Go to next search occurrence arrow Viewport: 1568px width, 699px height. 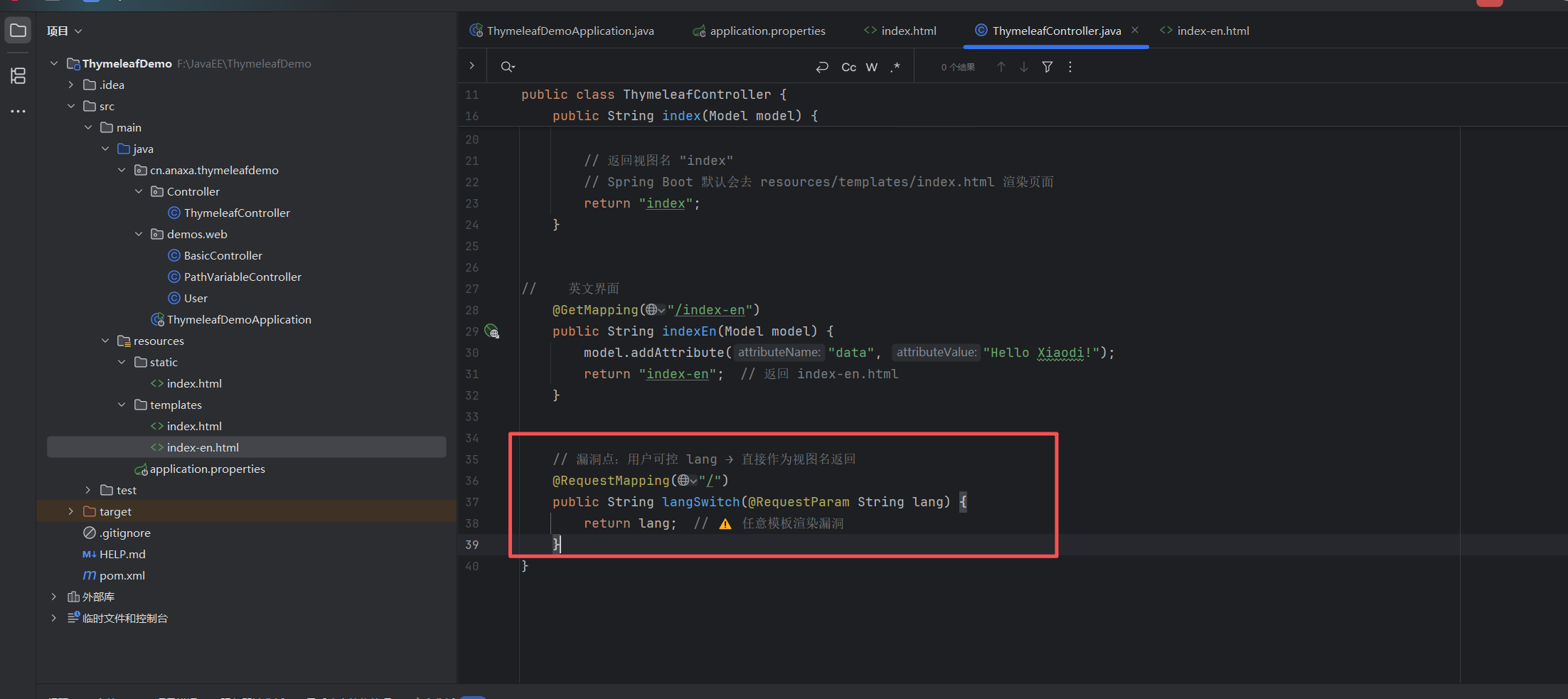pos(1024,67)
